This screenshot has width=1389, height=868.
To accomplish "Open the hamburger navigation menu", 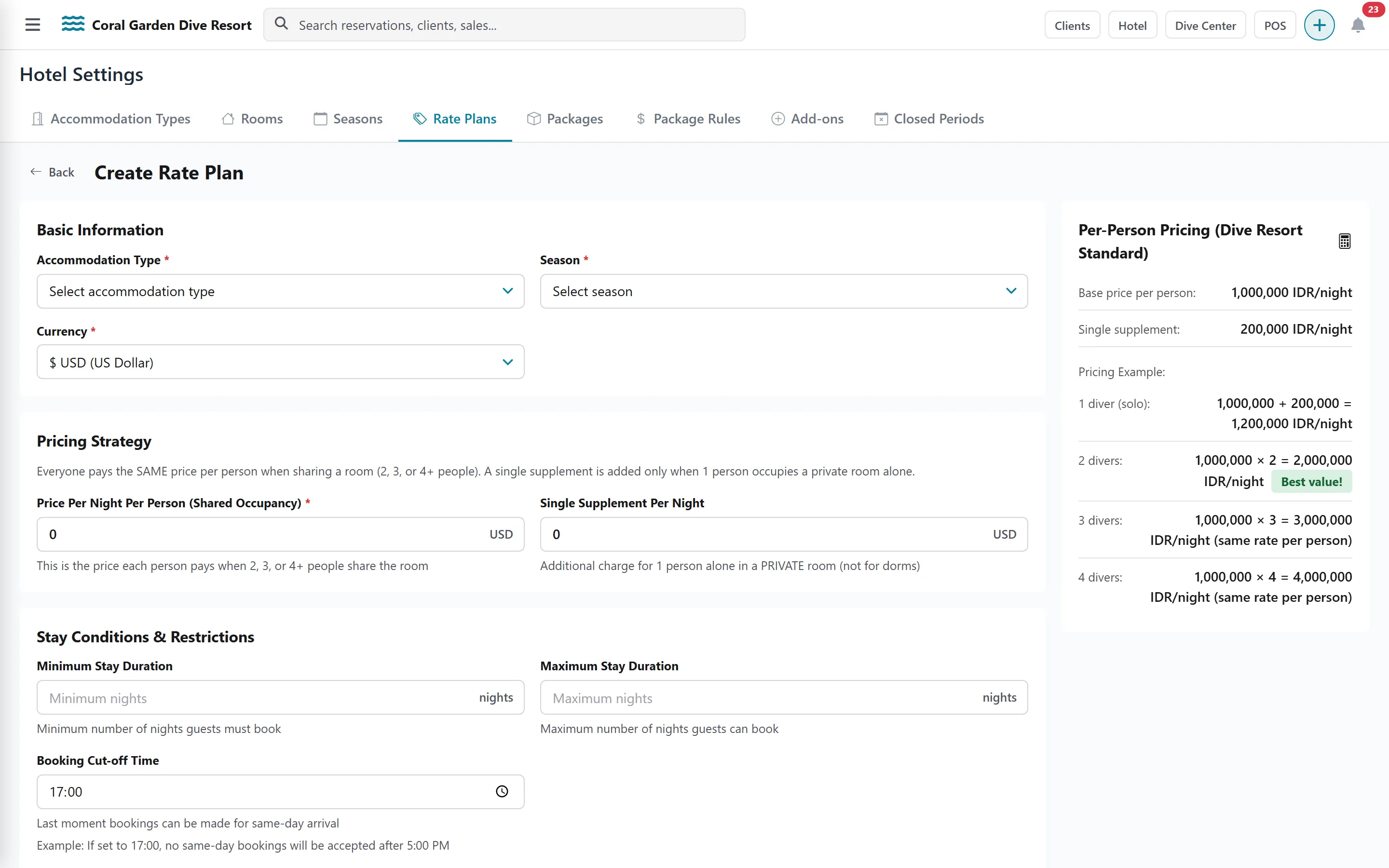I will (33, 25).
